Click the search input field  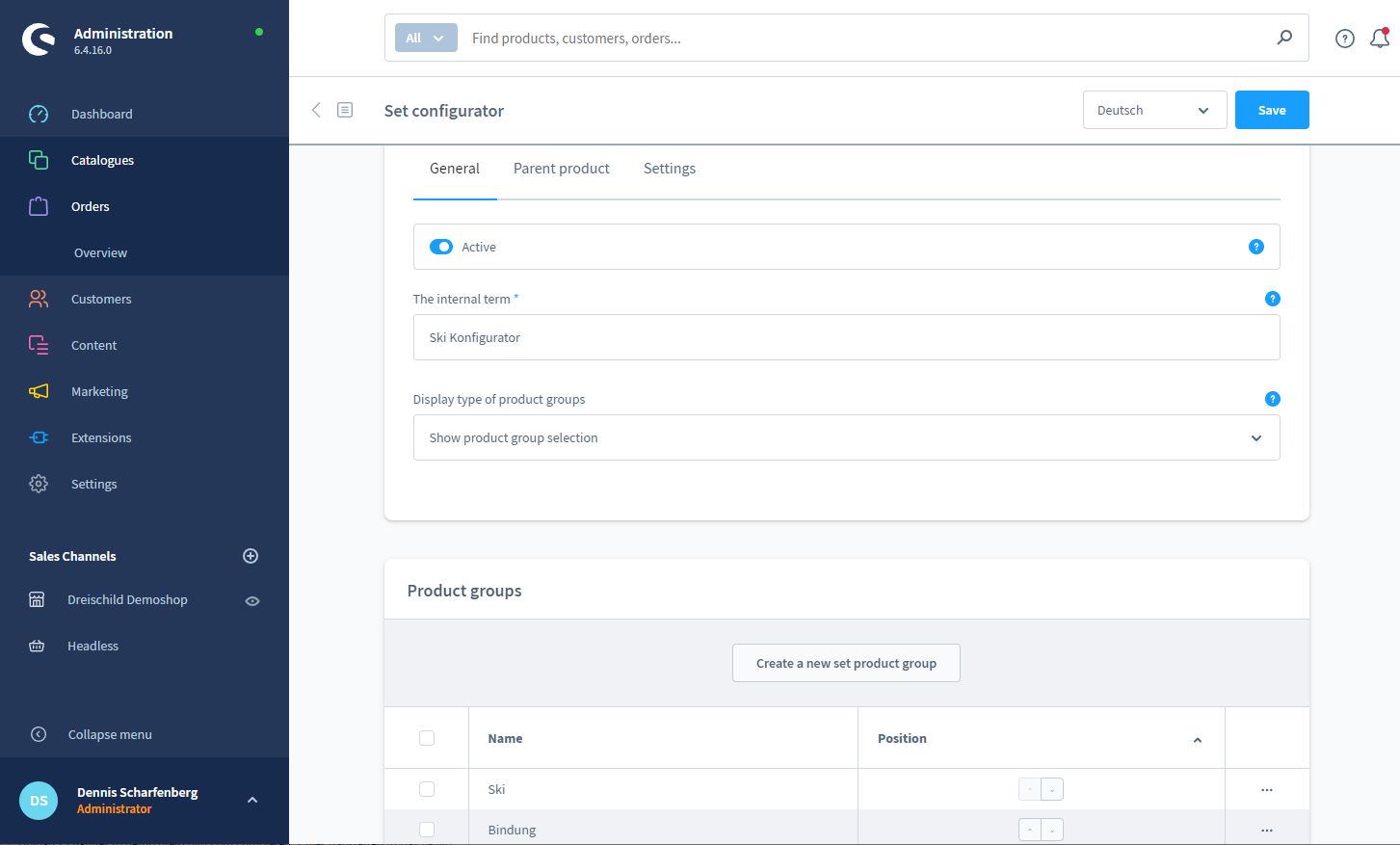point(867,38)
